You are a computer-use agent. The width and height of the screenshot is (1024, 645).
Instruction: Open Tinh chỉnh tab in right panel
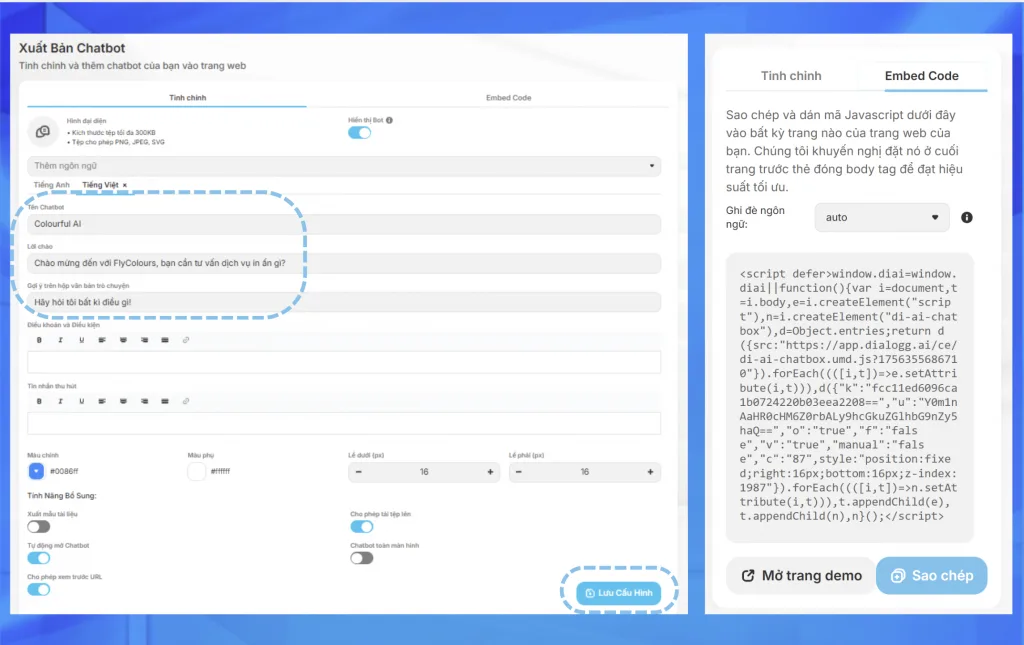(791, 76)
